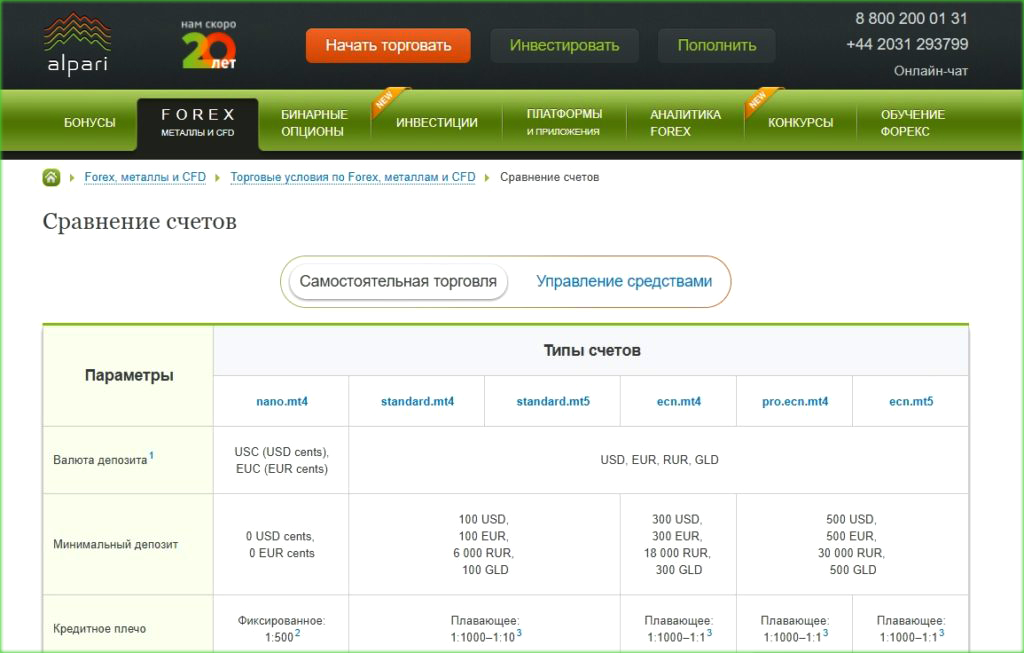This screenshot has height=653, width=1024.
Task: Open the nano.mt4 account details
Action: tap(280, 401)
